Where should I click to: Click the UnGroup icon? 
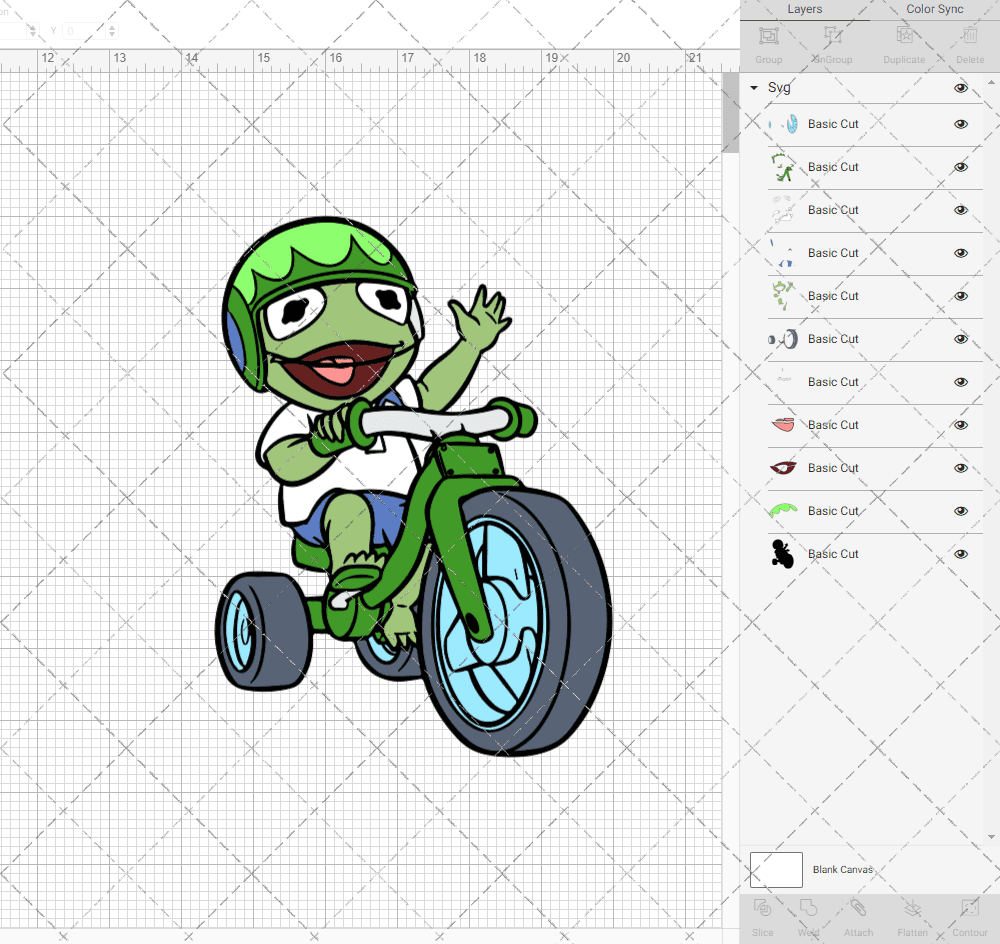[x=832, y=36]
